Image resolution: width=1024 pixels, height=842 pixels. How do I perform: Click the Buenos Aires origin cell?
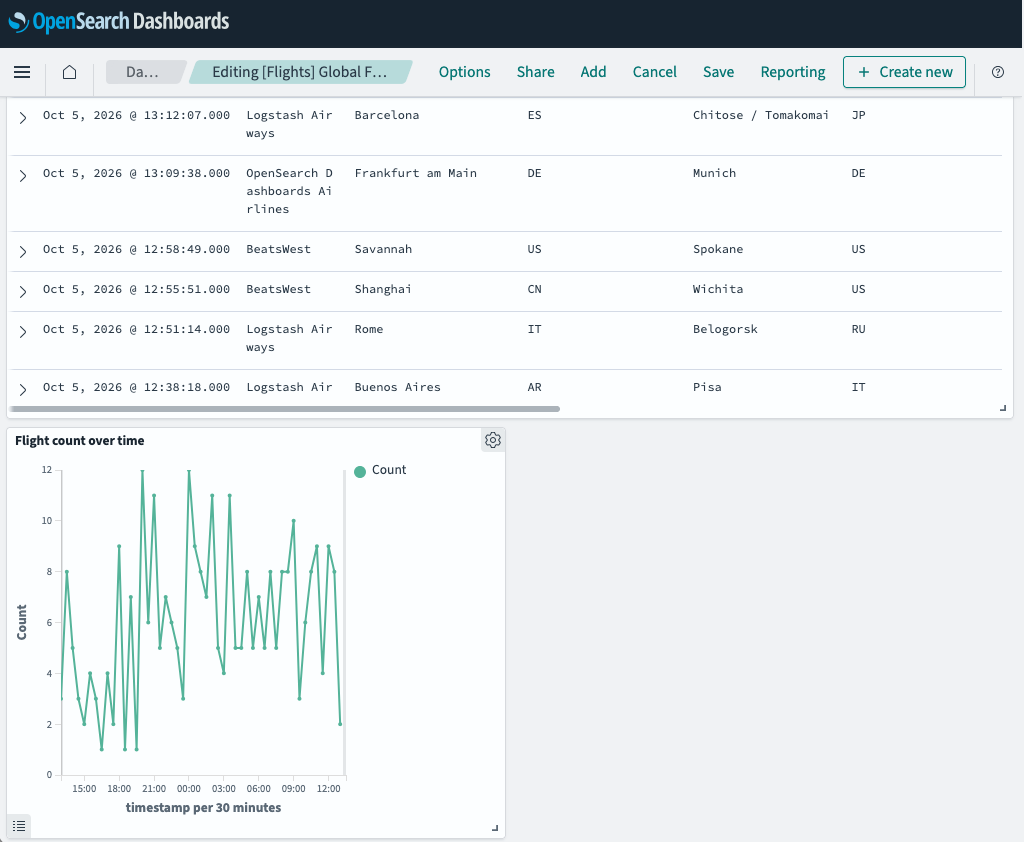click(x=398, y=387)
